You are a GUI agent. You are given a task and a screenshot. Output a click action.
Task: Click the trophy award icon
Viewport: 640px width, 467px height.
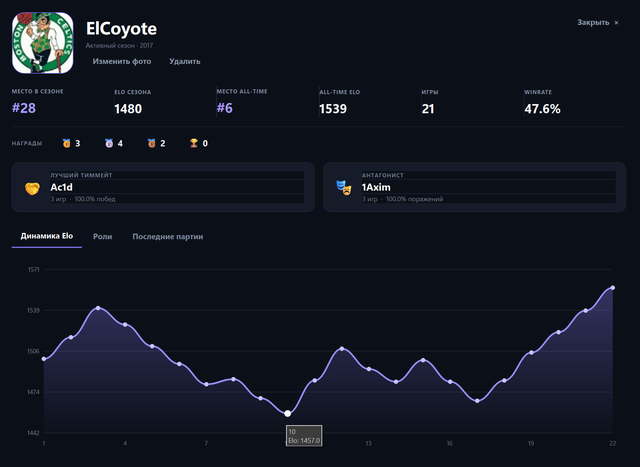[x=194, y=143]
